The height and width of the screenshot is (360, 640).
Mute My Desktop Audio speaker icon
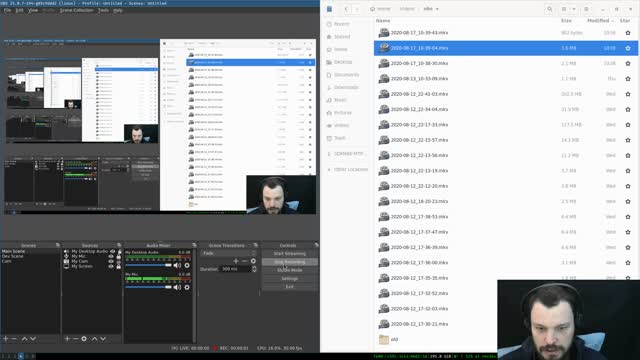(177, 265)
